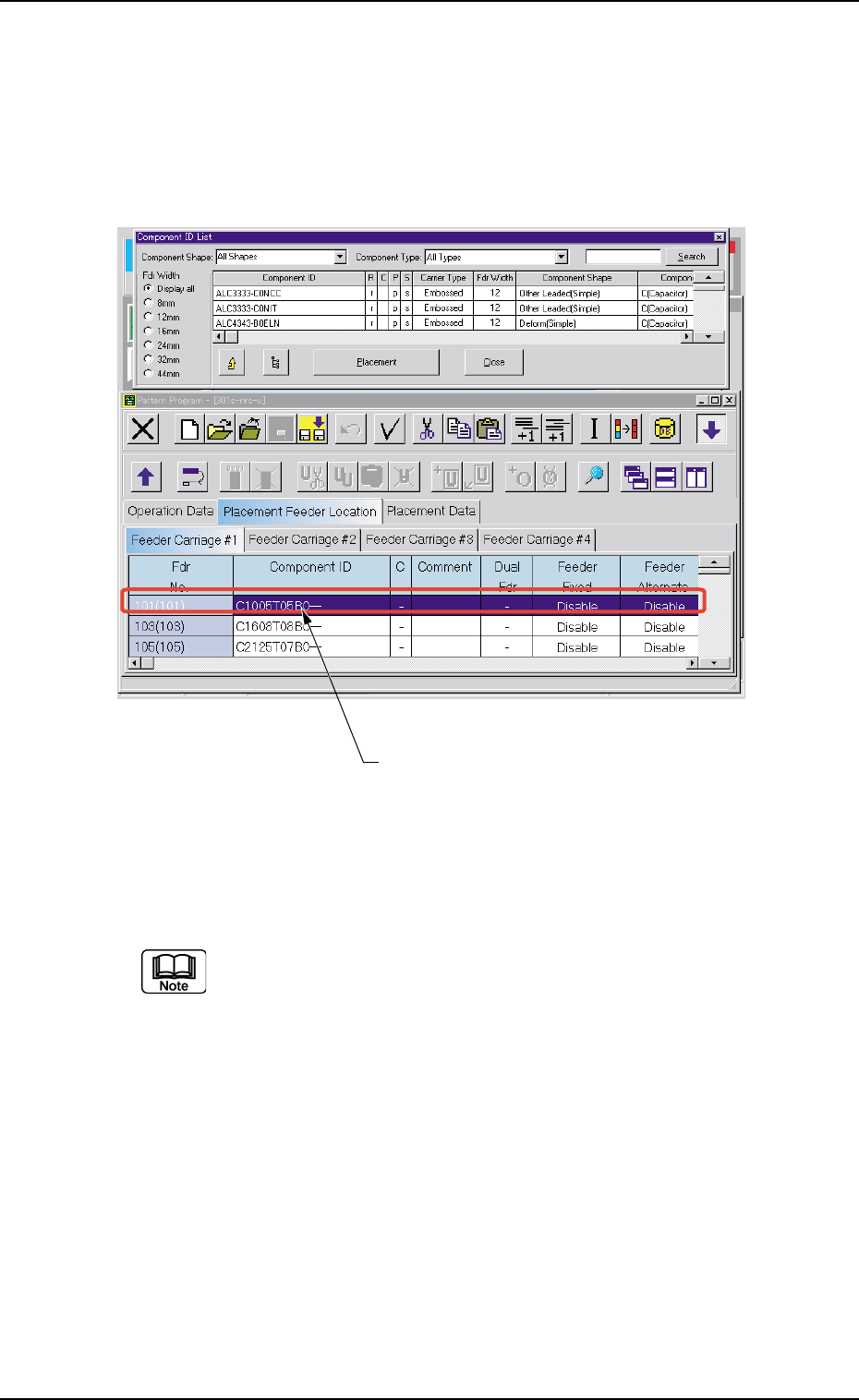Click the purple up arrow icon
Image resolution: width=859 pixels, height=1400 pixels.
click(x=146, y=477)
